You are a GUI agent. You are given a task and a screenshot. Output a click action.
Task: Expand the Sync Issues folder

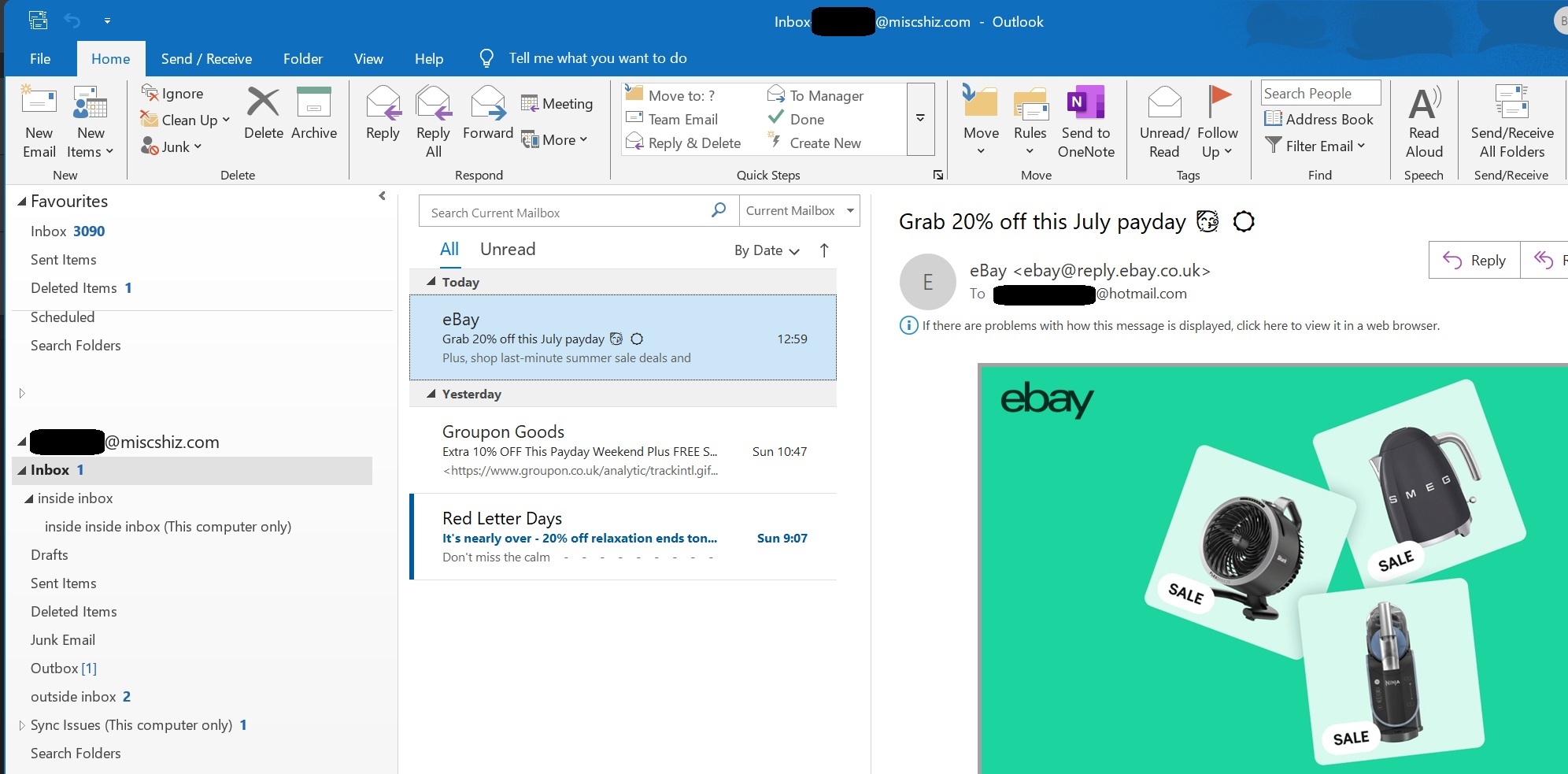point(22,725)
